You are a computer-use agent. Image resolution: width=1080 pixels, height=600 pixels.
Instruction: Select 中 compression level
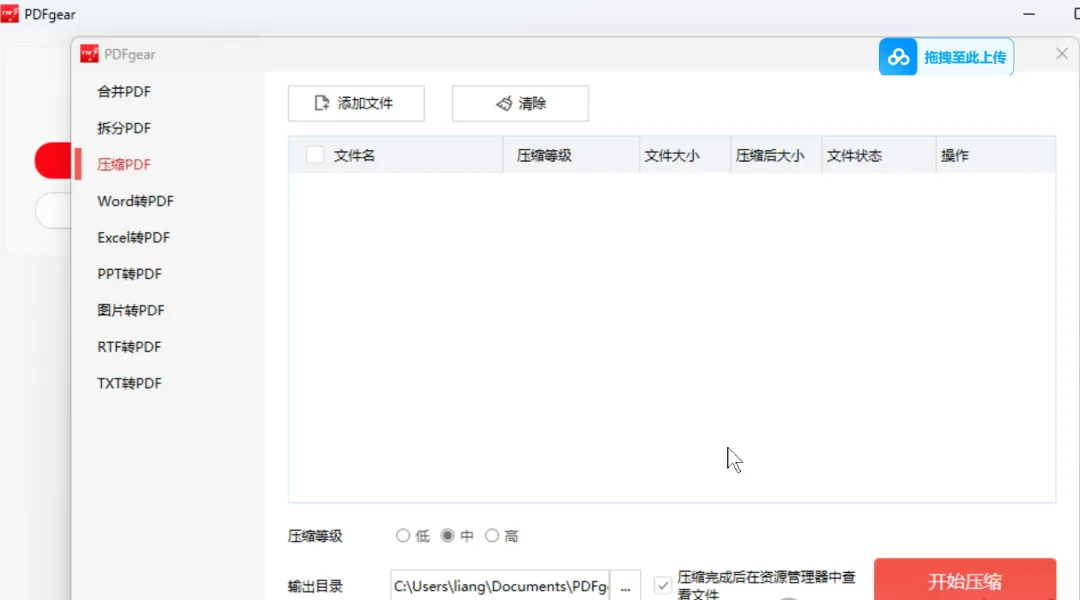[448, 535]
